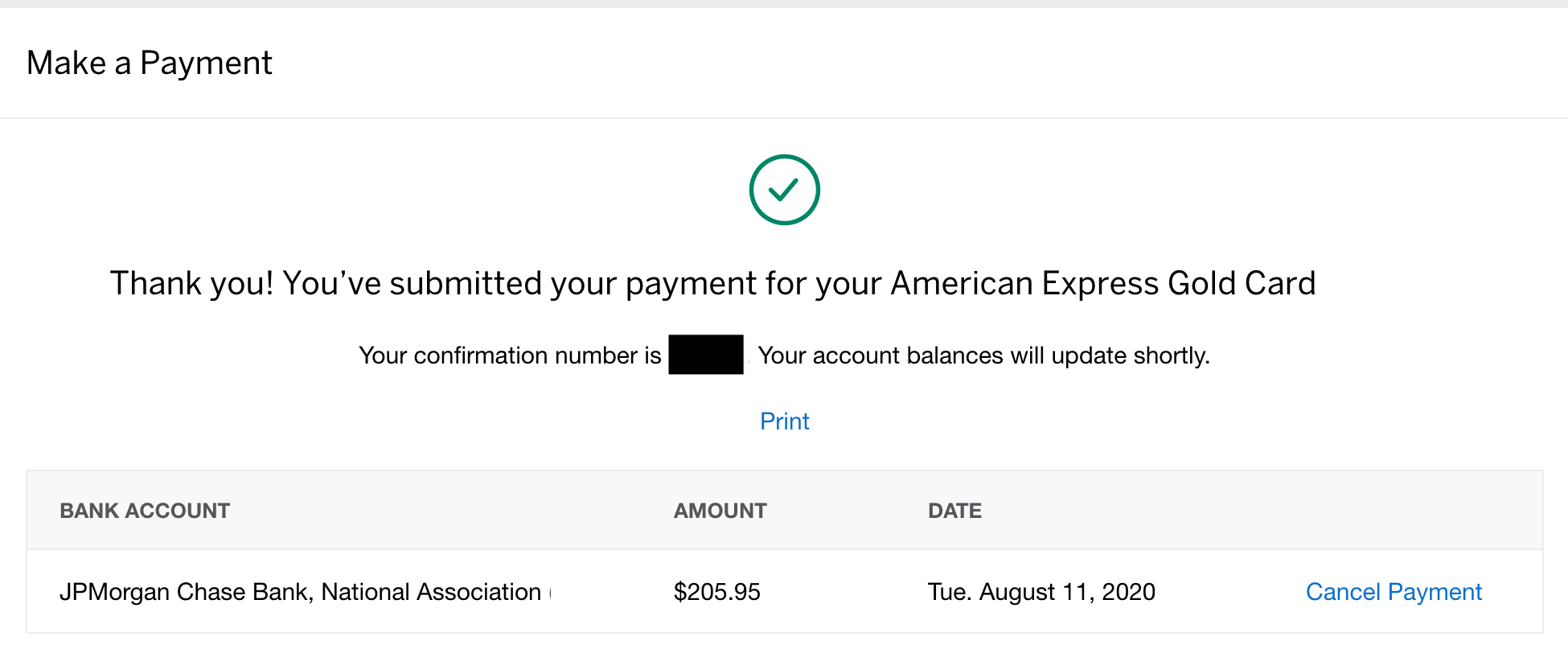Click the word "Payment" in page title
Viewport: 1568px width, 645px height.
(206, 63)
